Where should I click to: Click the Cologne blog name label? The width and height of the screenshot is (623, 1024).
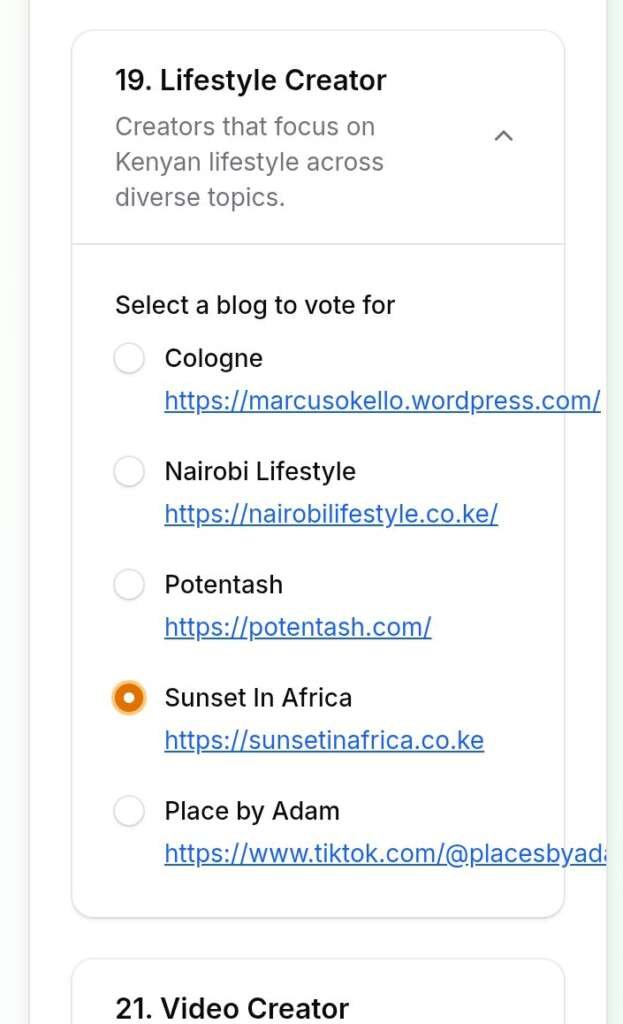213,358
